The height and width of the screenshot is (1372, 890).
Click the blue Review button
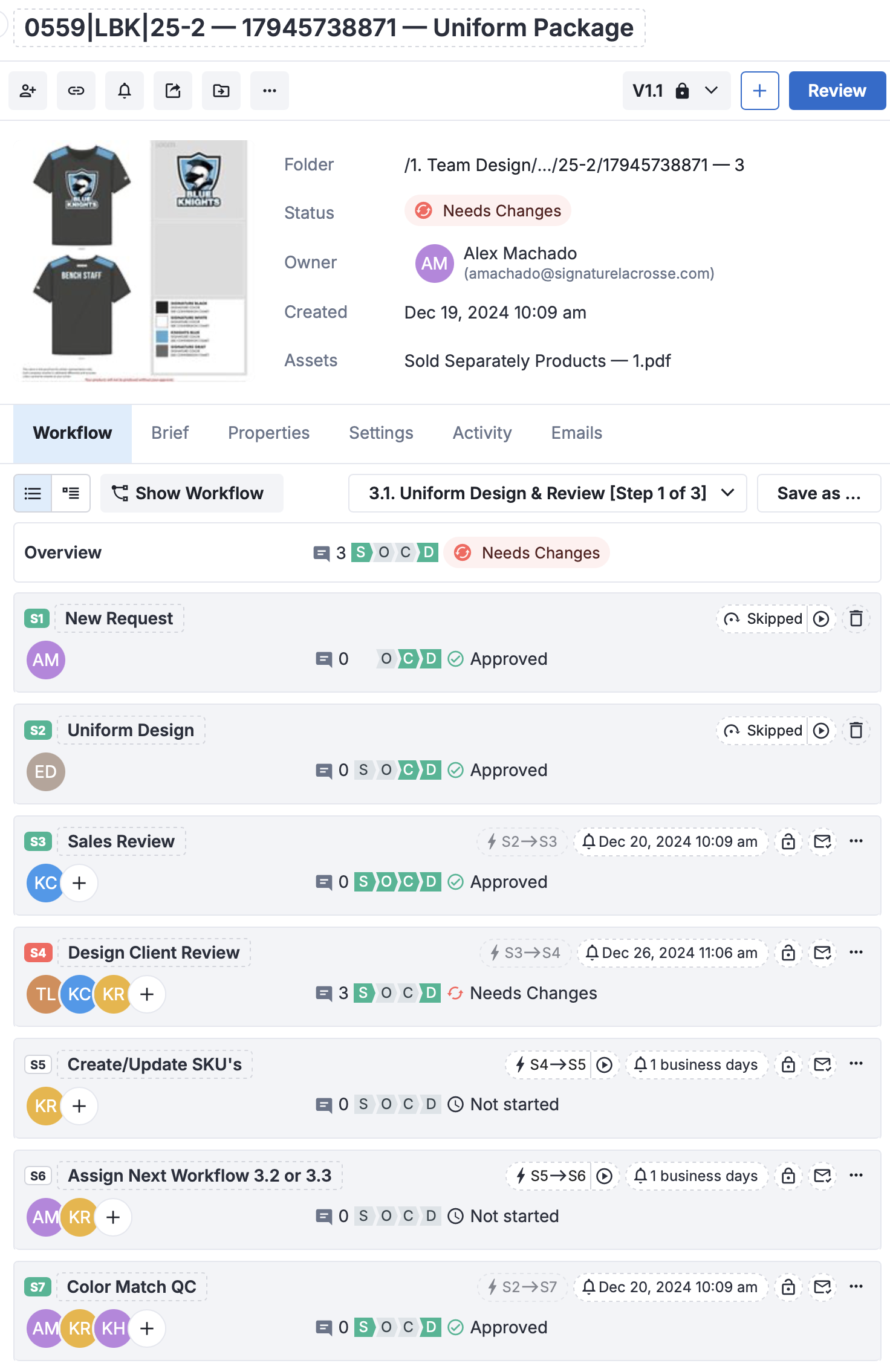837,91
